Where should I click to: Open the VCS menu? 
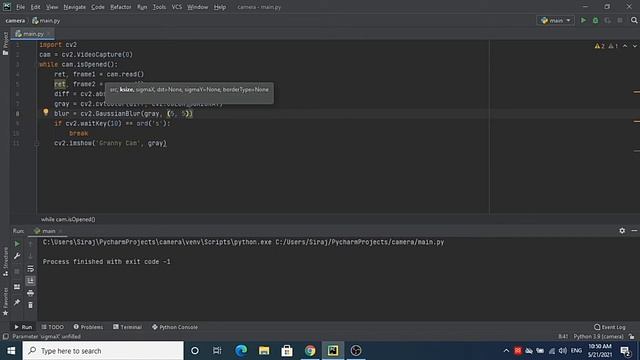[x=177, y=7]
